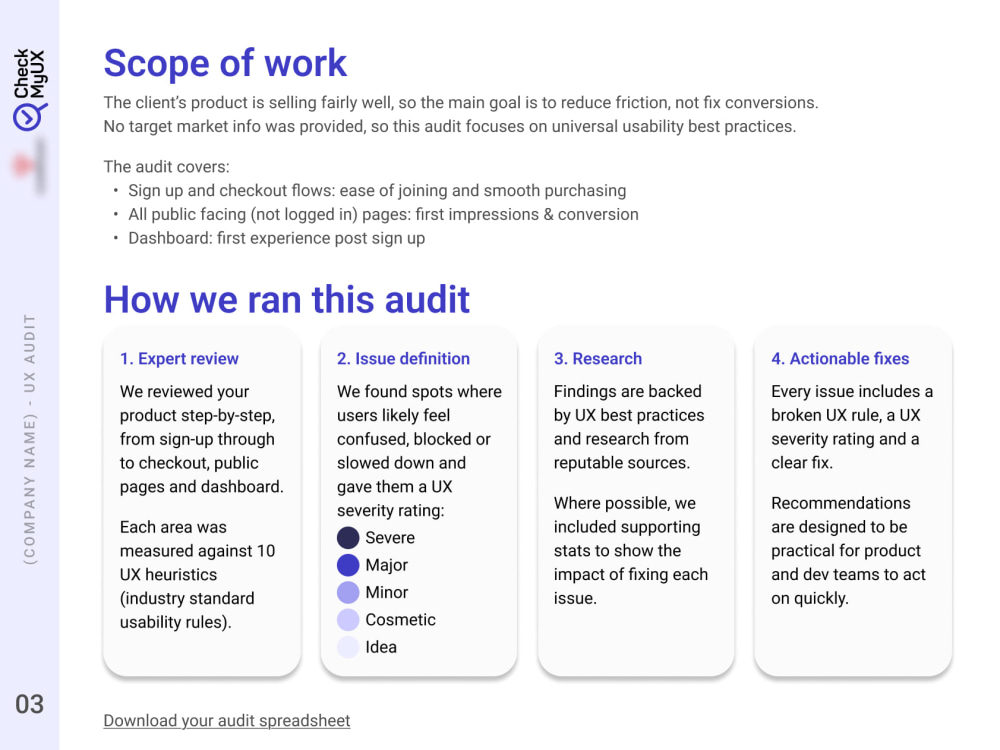Click the Minor severity color dot
Screen dimensions: 1000x750
click(x=348, y=592)
